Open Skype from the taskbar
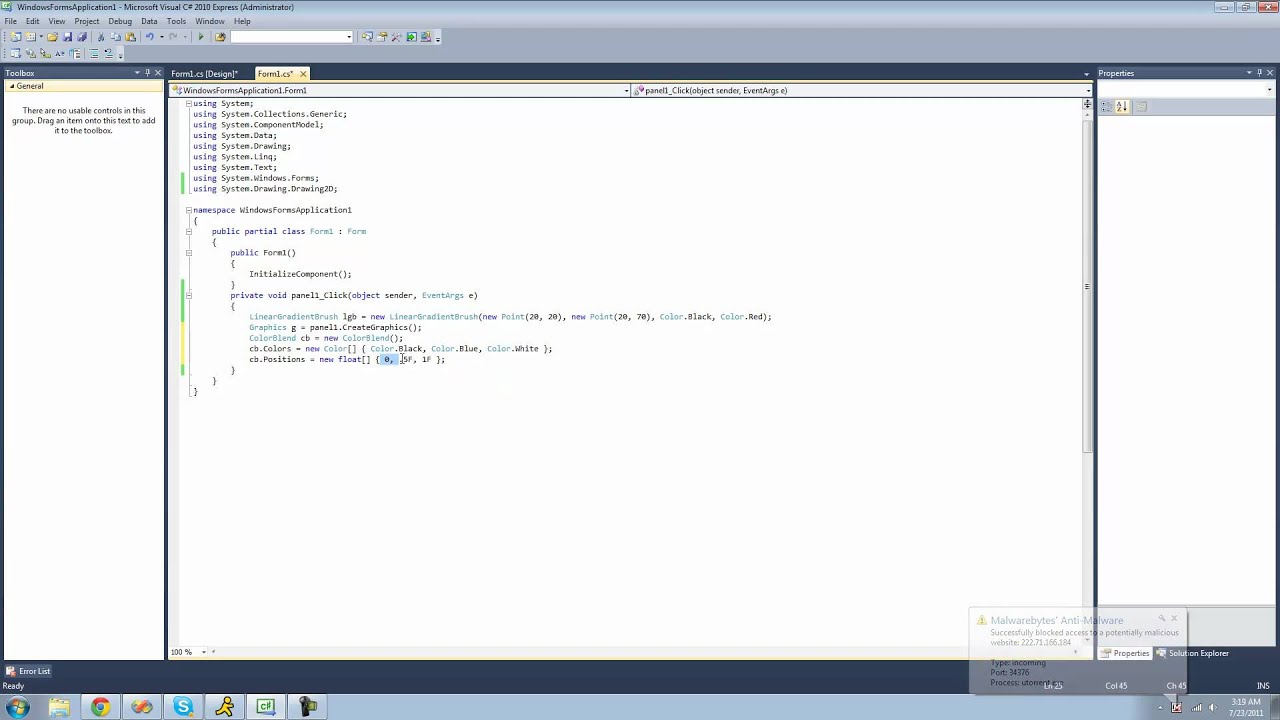The height and width of the screenshot is (720, 1280). pyautogui.click(x=183, y=707)
